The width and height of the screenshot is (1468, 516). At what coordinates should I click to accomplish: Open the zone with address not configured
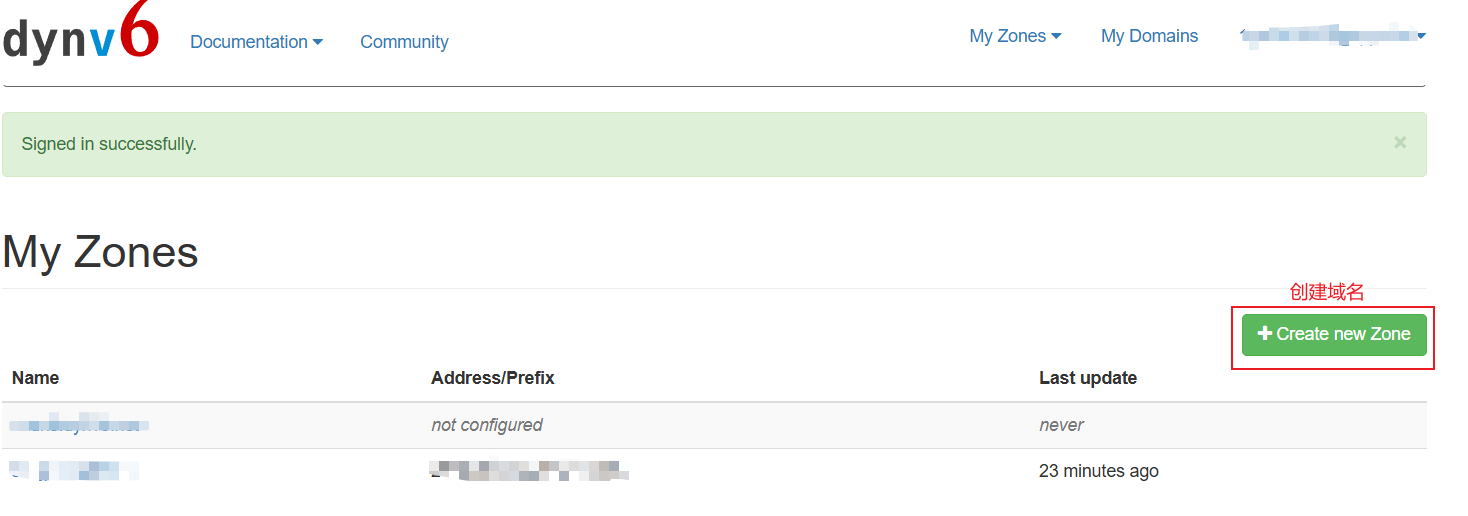click(x=82, y=425)
